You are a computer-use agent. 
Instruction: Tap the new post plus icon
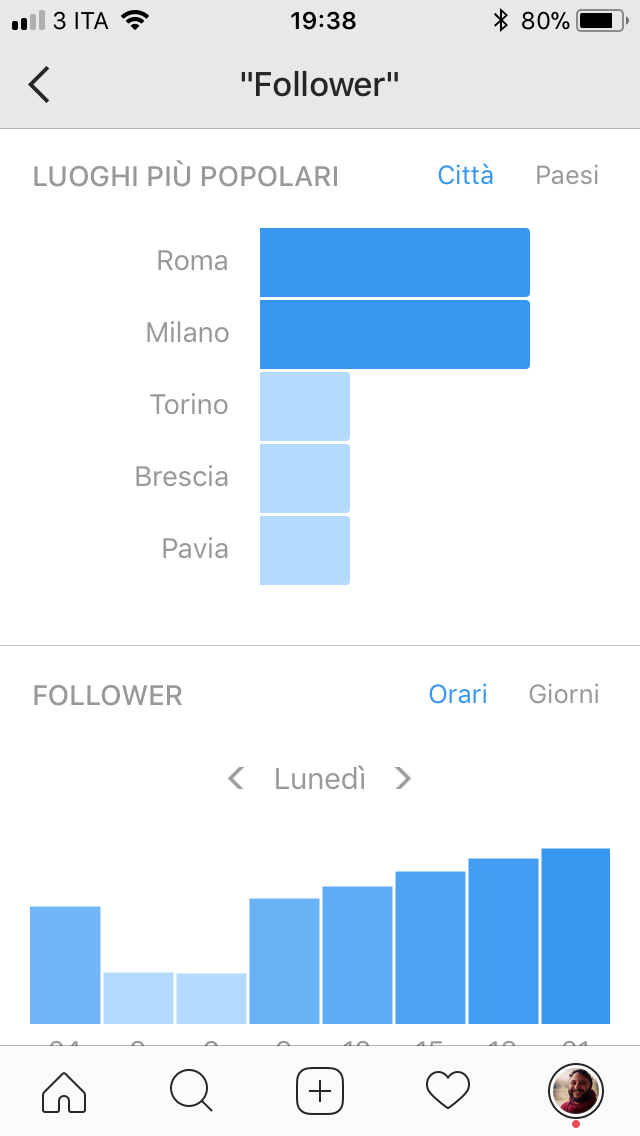coord(320,1090)
